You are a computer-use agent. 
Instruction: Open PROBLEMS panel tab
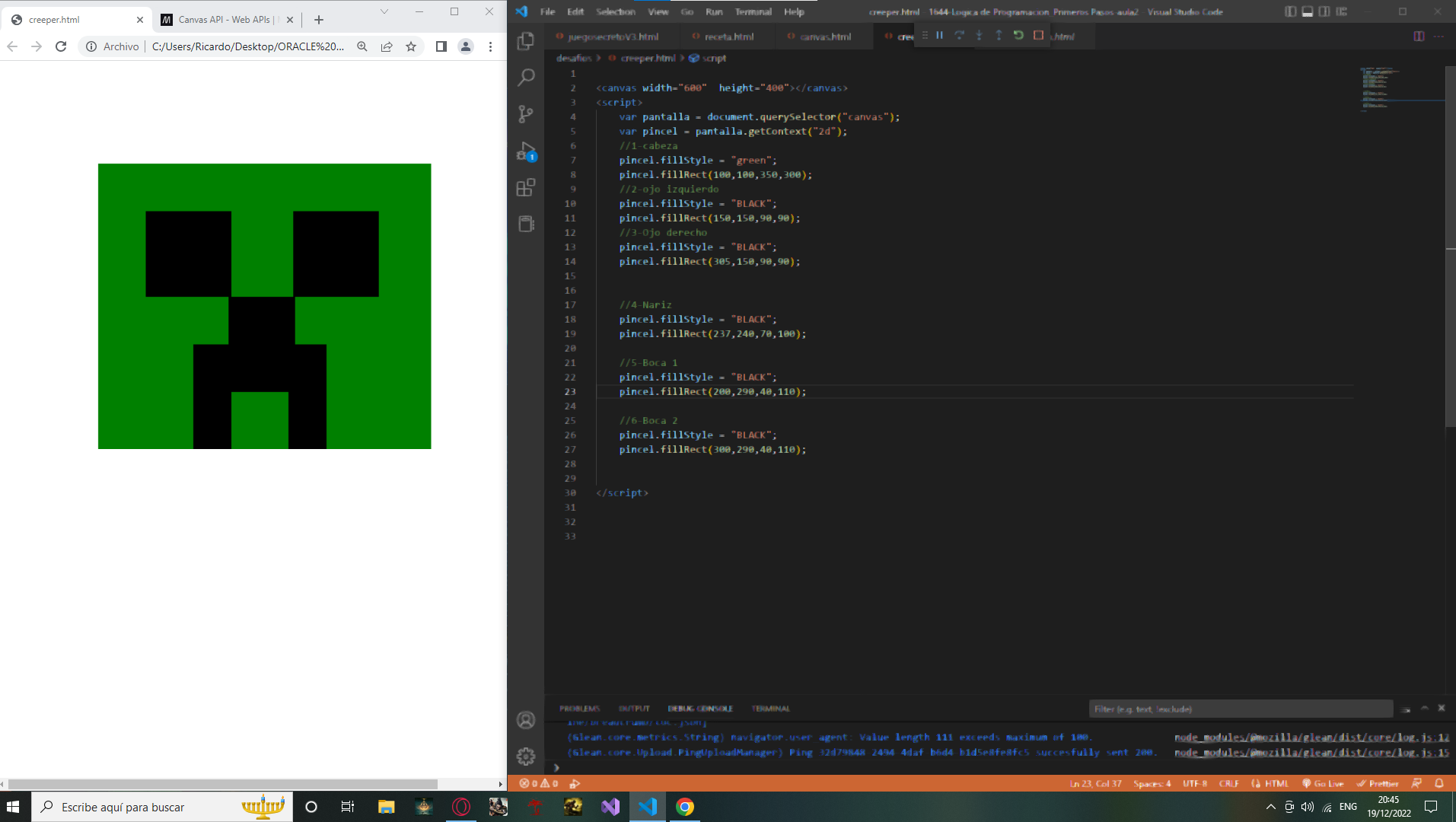pyautogui.click(x=579, y=709)
